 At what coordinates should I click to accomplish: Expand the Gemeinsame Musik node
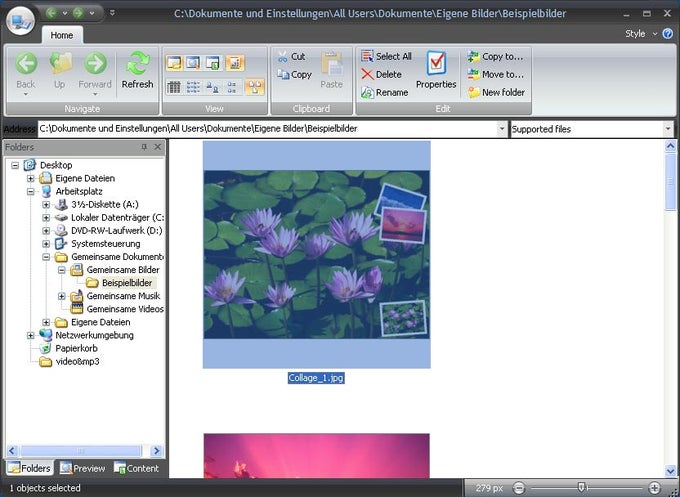(62, 296)
